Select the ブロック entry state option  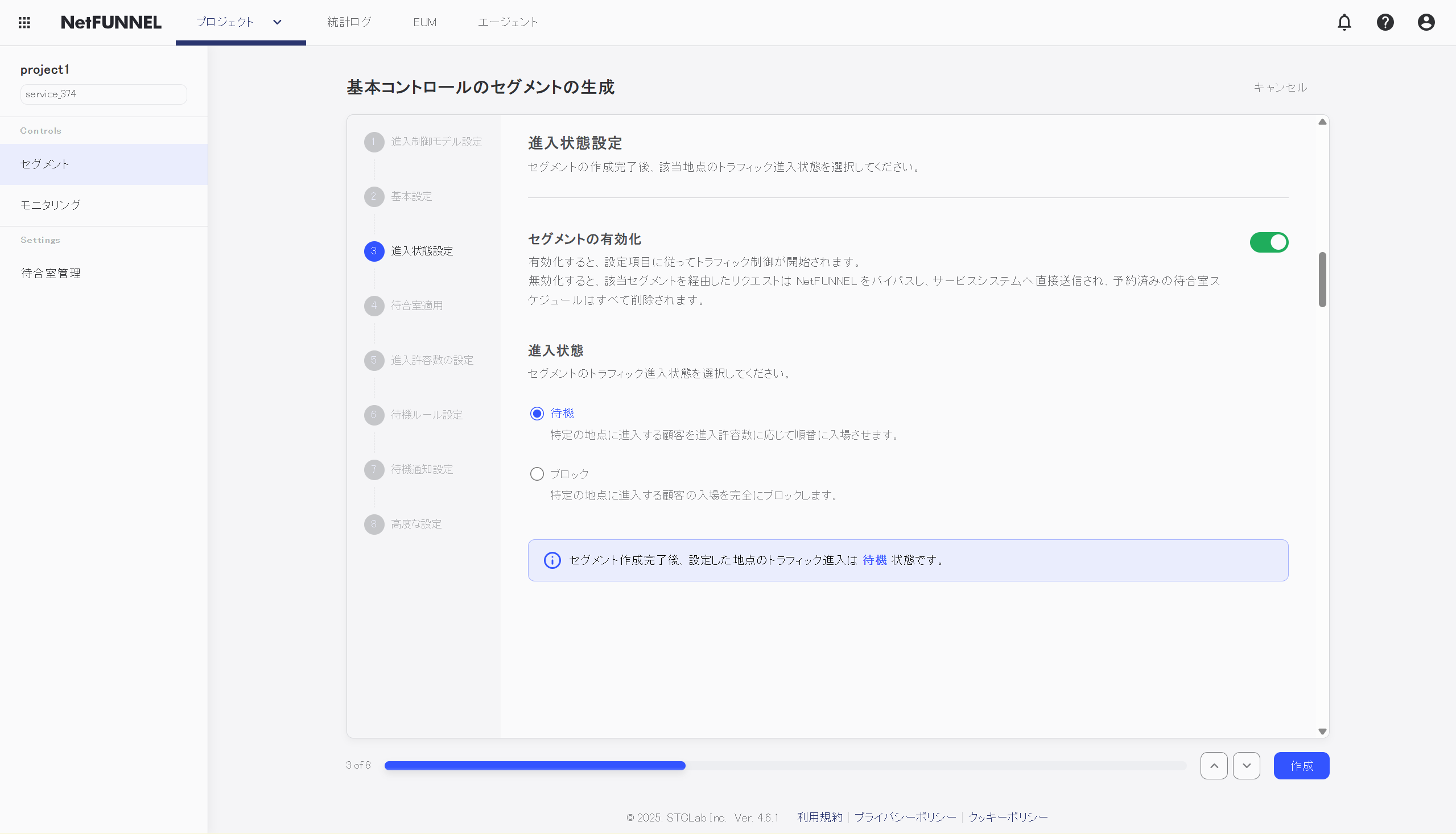[x=537, y=474]
